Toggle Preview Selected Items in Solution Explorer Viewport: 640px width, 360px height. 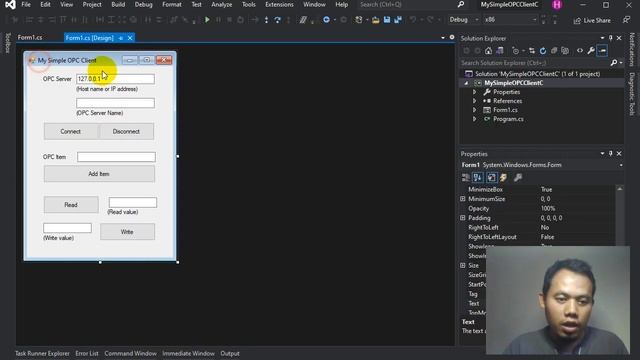pyautogui.click(x=602, y=51)
